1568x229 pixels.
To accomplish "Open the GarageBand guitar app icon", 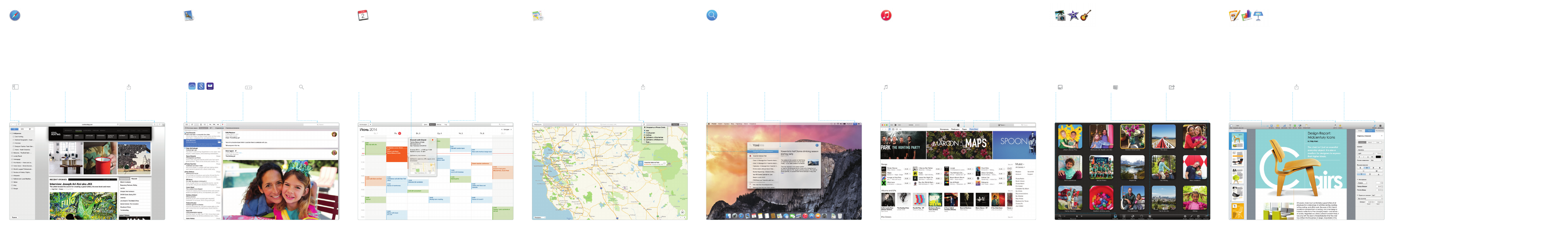I will point(1085,15).
